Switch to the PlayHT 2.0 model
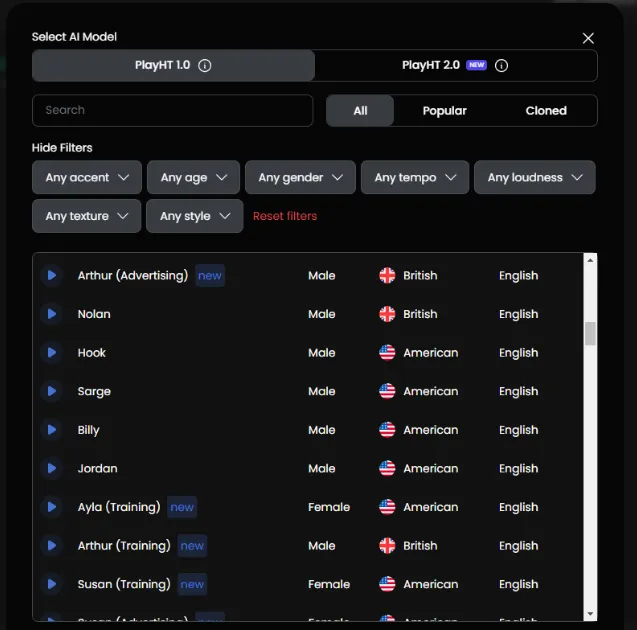This screenshot has width=637, height=630. point(456,65)
